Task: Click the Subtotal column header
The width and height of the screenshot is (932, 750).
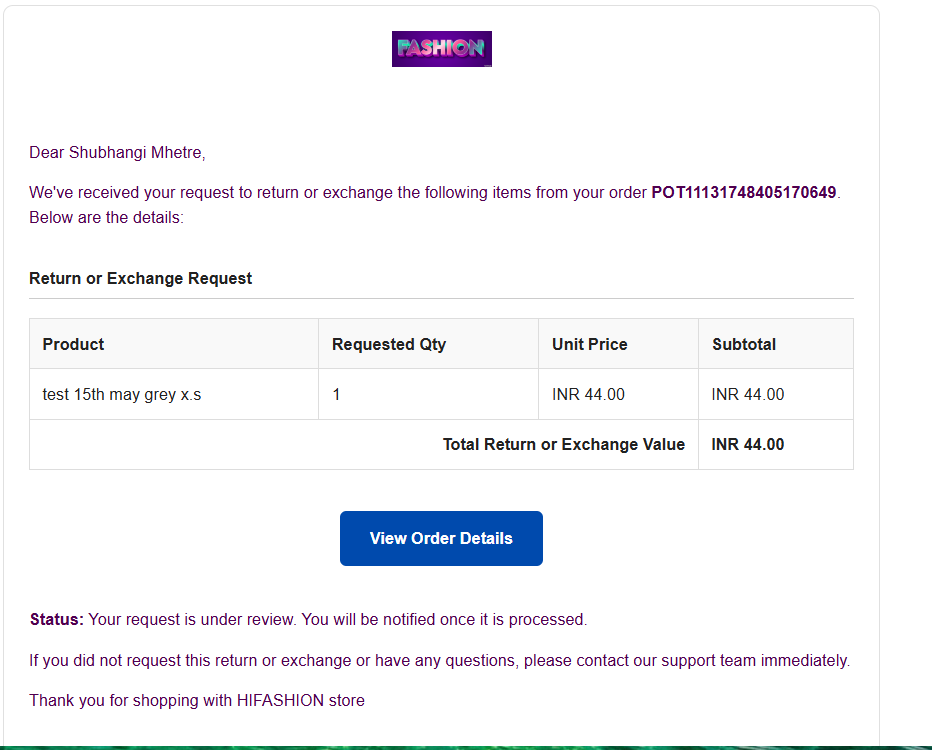Action: pyautogui.click(x=744, y=344)
